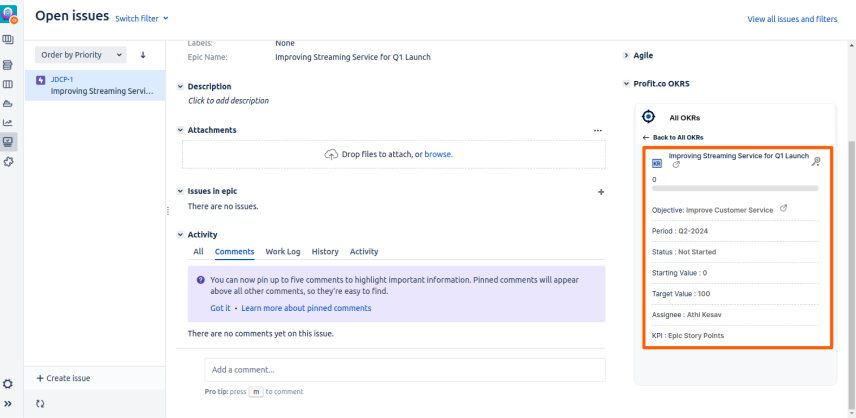Select the Issues monitor icon in sidebar
The image size is (856, 418).
[x=8, y=142]
